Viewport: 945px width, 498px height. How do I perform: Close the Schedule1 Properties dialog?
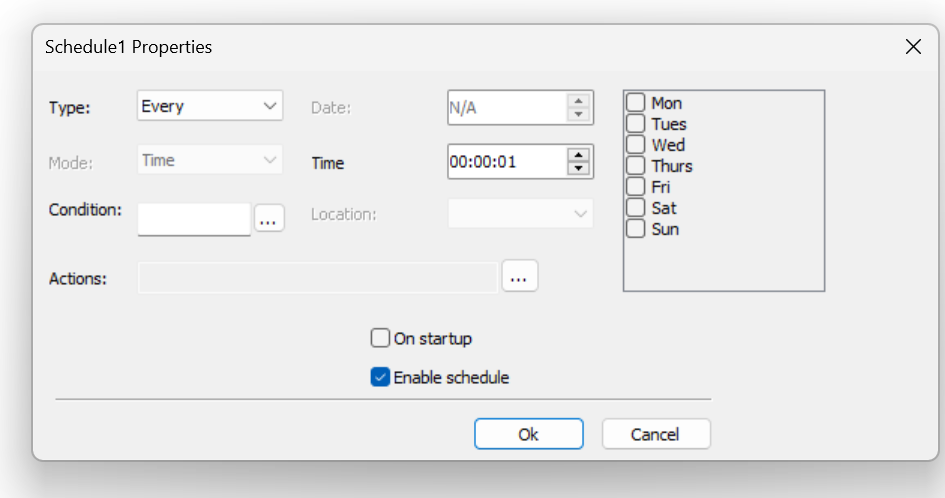(913, 46)
